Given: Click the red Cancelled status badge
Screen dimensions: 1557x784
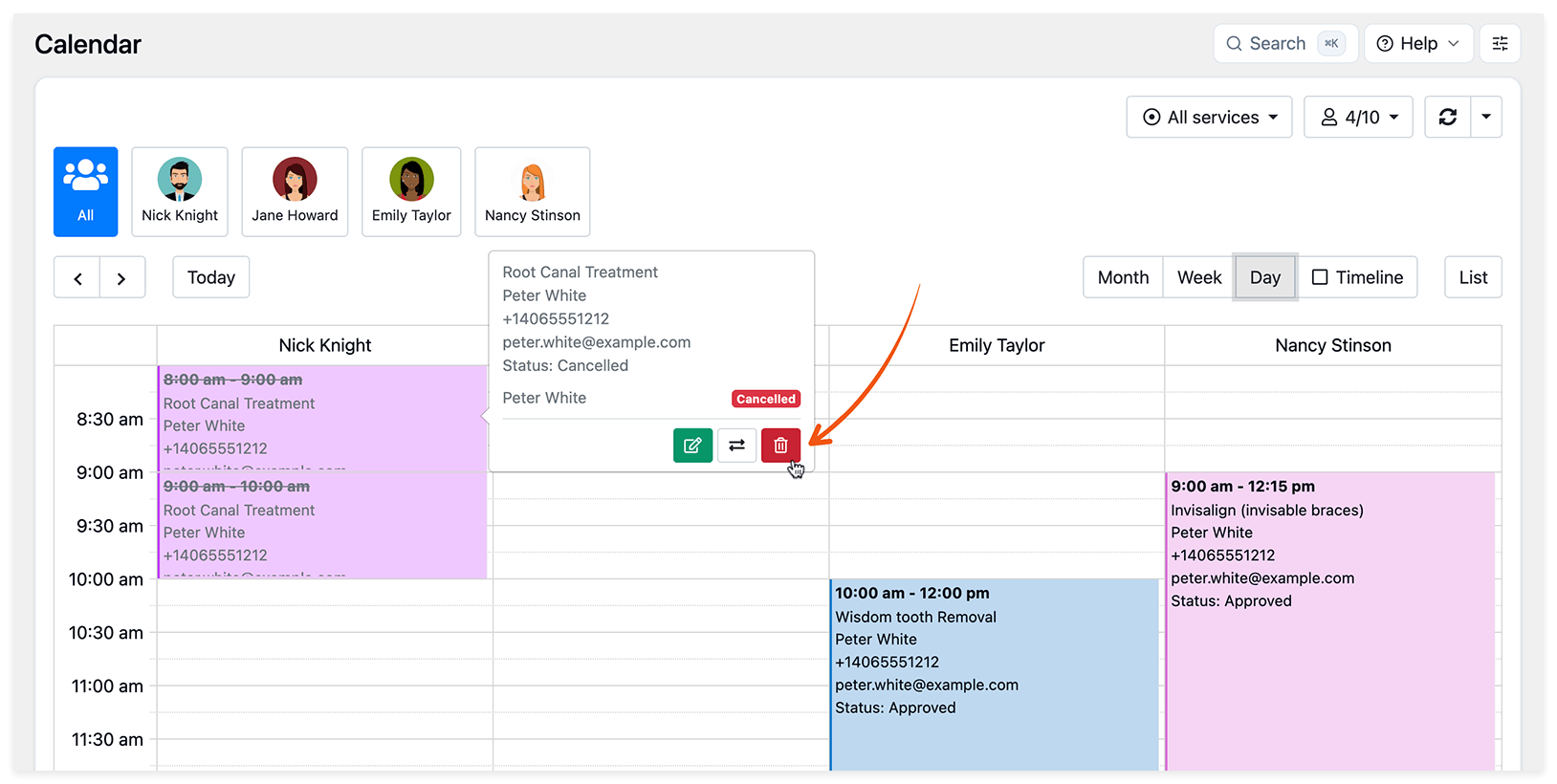Looking at the screenshot, I should click(x=766, y=399).
